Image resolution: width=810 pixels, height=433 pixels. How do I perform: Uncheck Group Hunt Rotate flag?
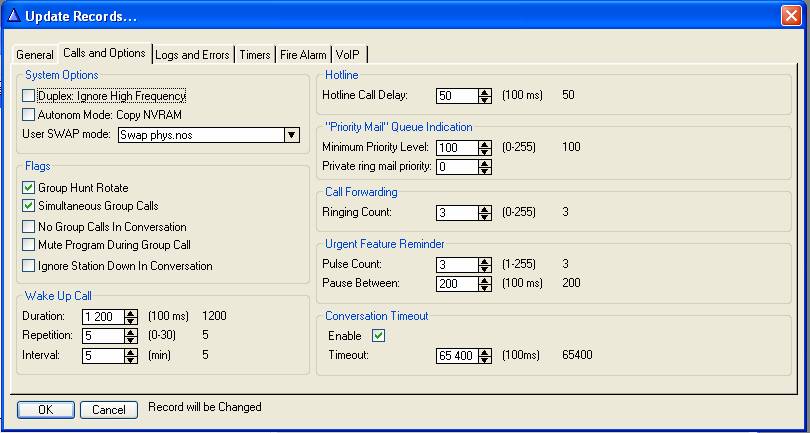point(29,188)
